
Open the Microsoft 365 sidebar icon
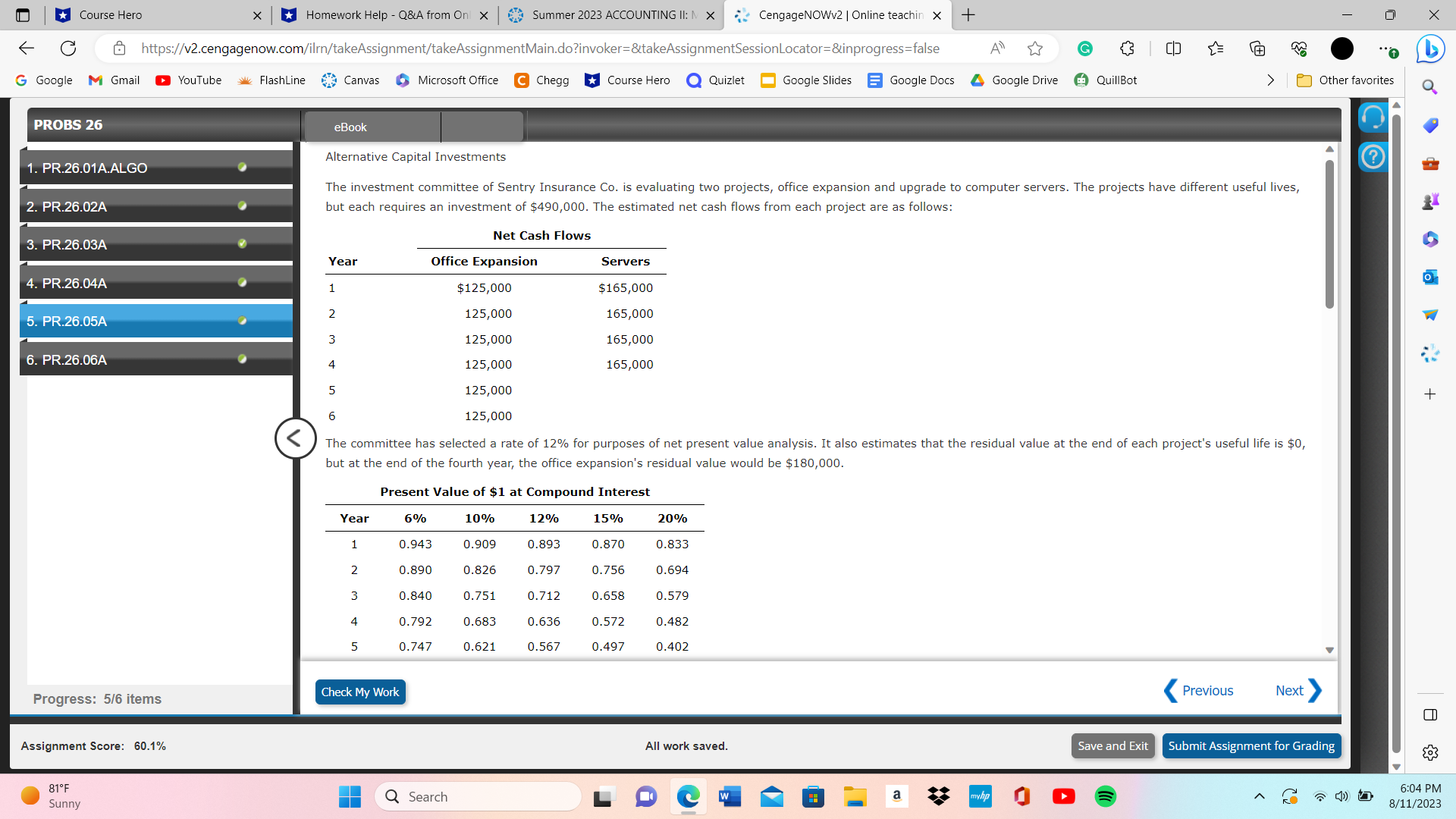1430,240
